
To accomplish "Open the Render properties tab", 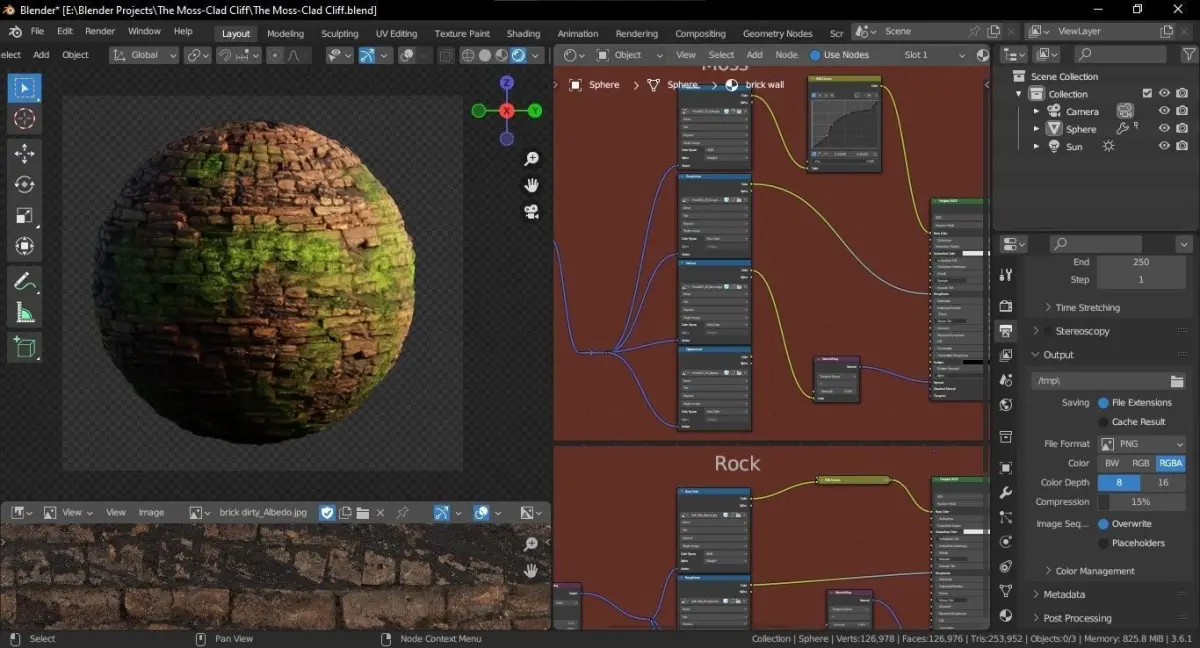I will click(1006, 305).
